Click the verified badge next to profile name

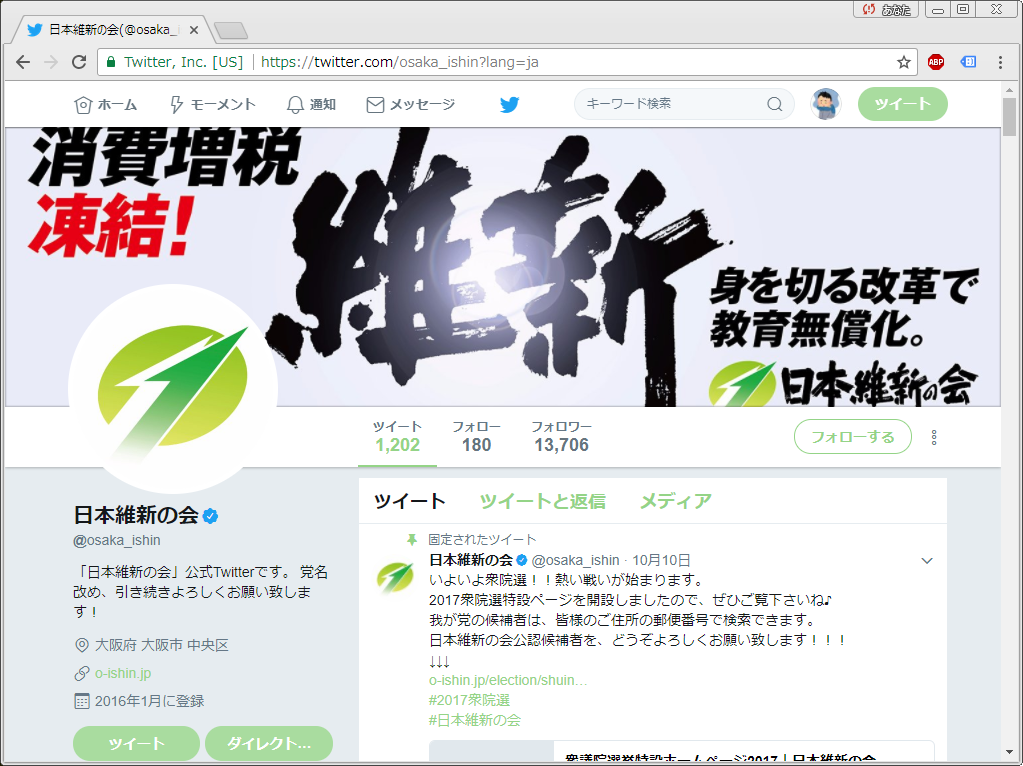tap(210, 516)
